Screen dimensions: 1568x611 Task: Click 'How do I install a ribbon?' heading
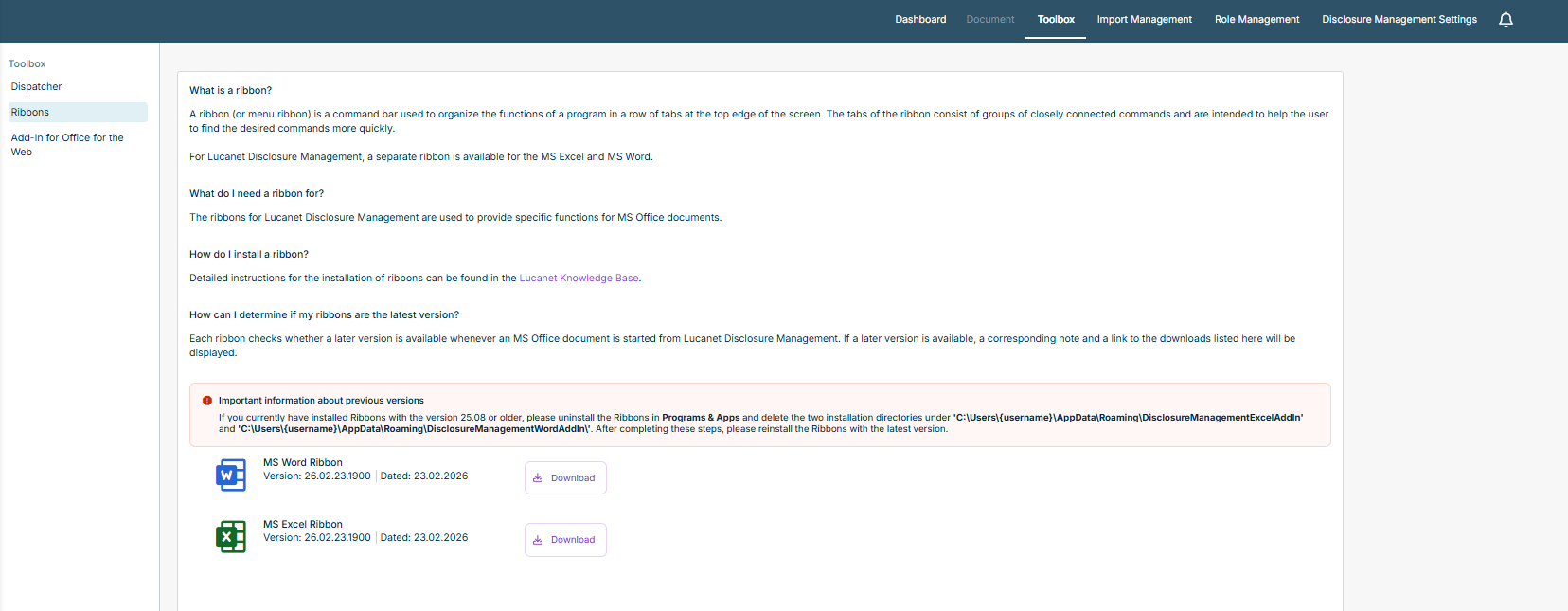249,255
